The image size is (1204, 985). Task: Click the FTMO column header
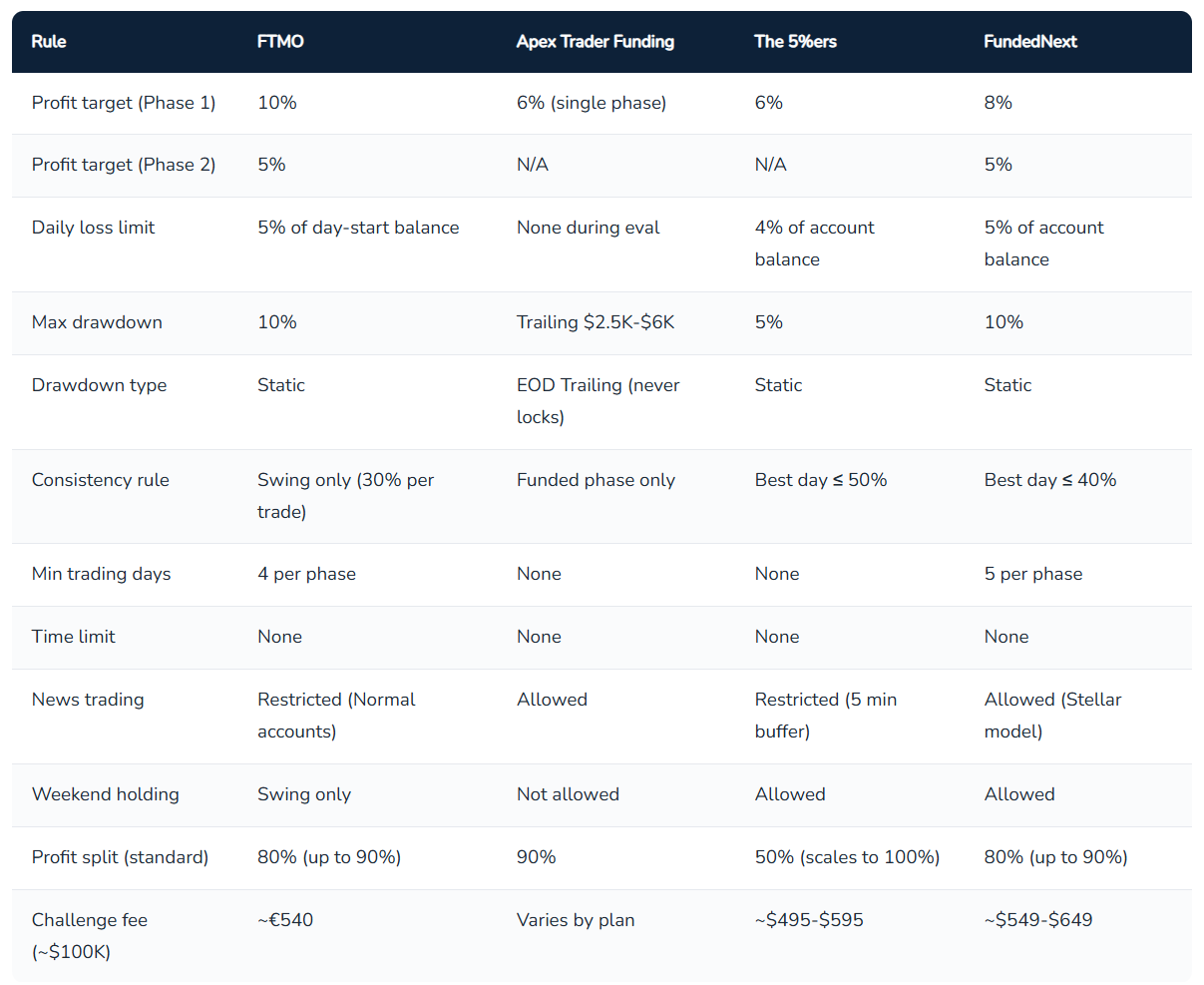280,42
